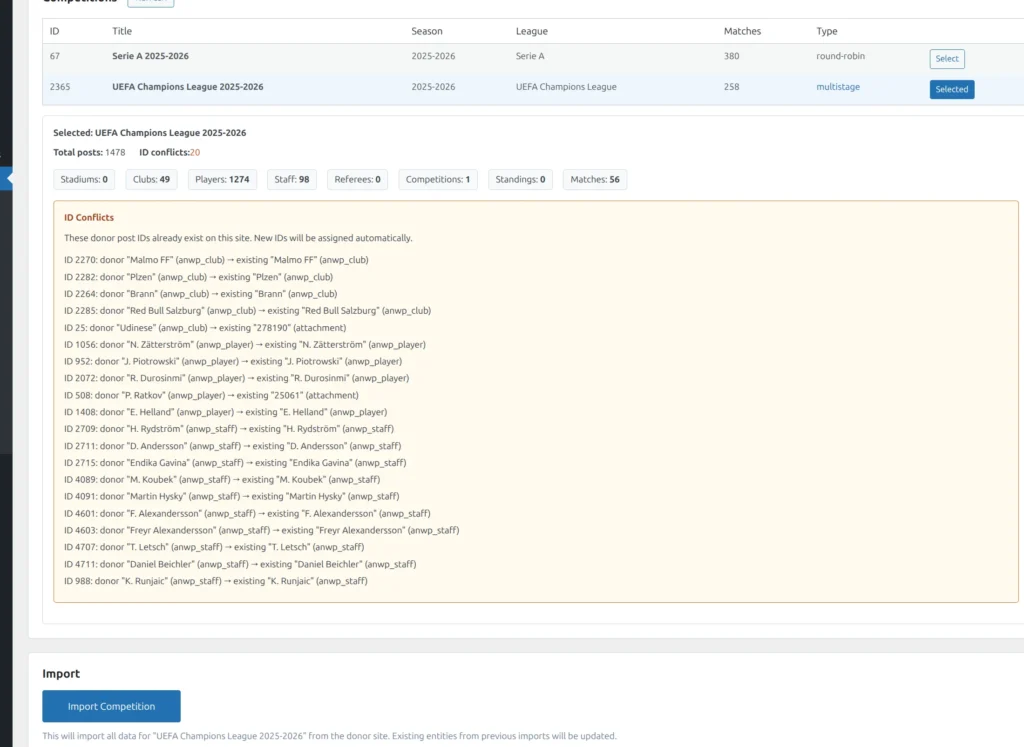Image resolution: width=1024 pixels, height=747 pixels.
Task: Click the D. Andersson ID 2711 conflict line
Action: pos(232,446)
